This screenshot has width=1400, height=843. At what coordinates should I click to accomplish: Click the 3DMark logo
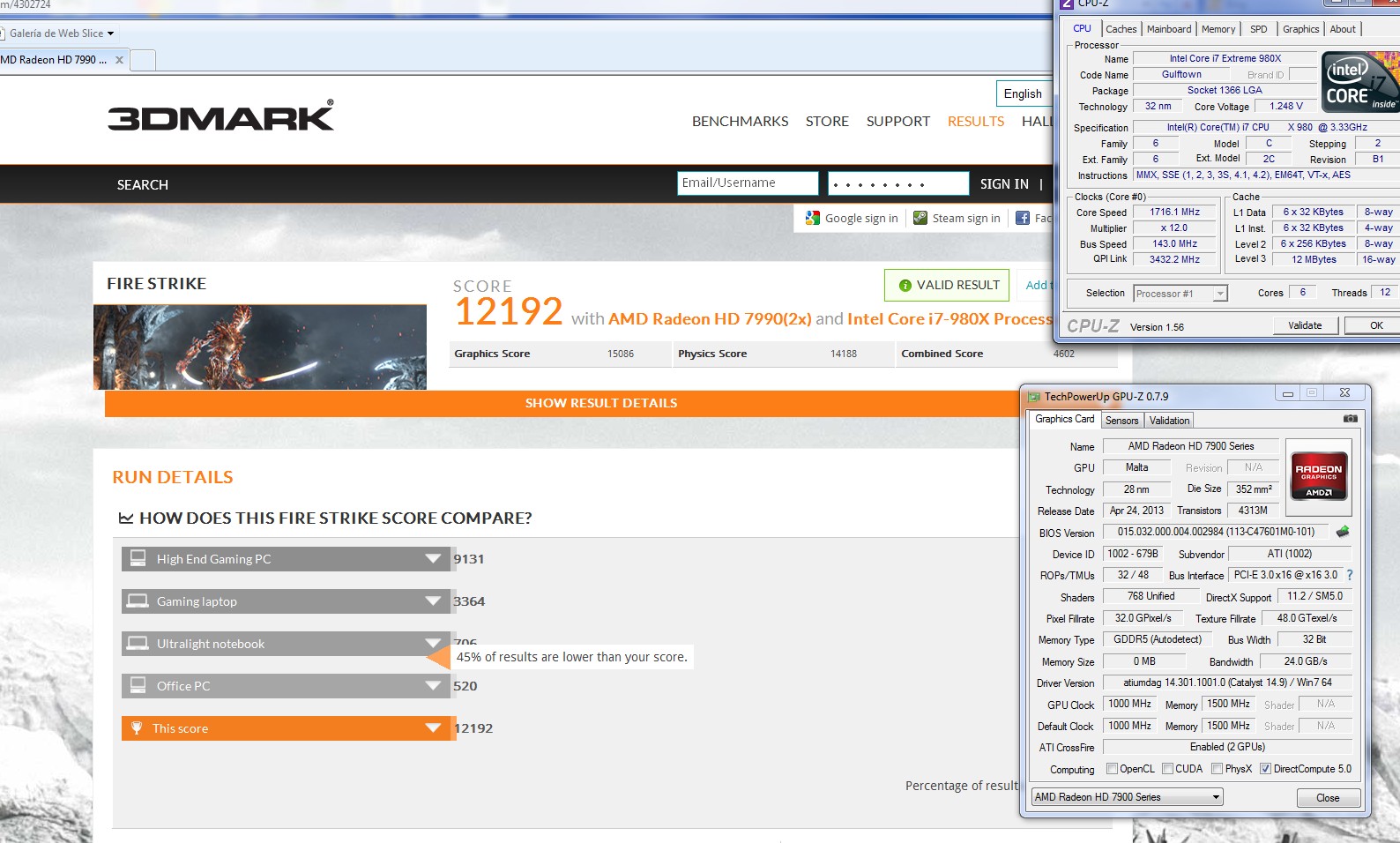(220, 117)
